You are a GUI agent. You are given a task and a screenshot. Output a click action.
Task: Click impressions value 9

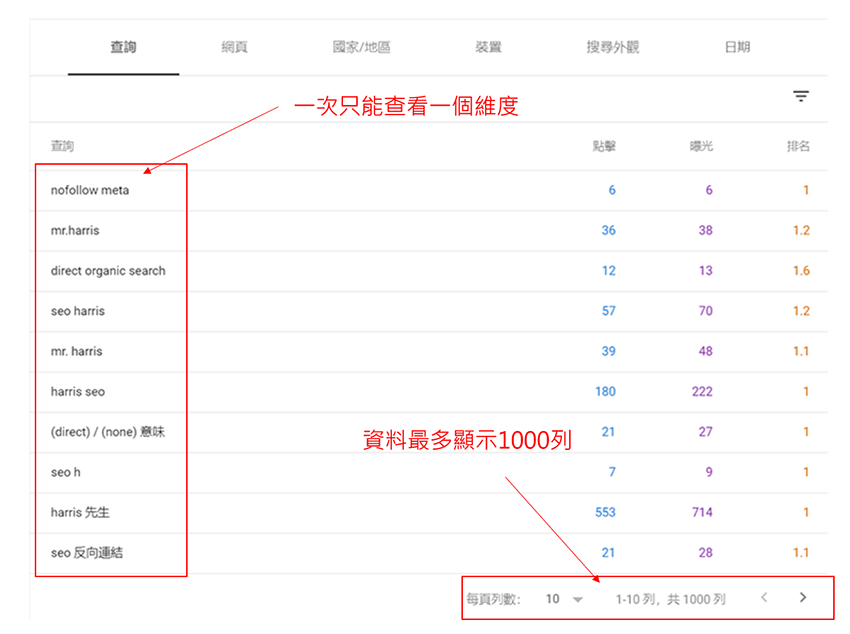click(709, 473)
